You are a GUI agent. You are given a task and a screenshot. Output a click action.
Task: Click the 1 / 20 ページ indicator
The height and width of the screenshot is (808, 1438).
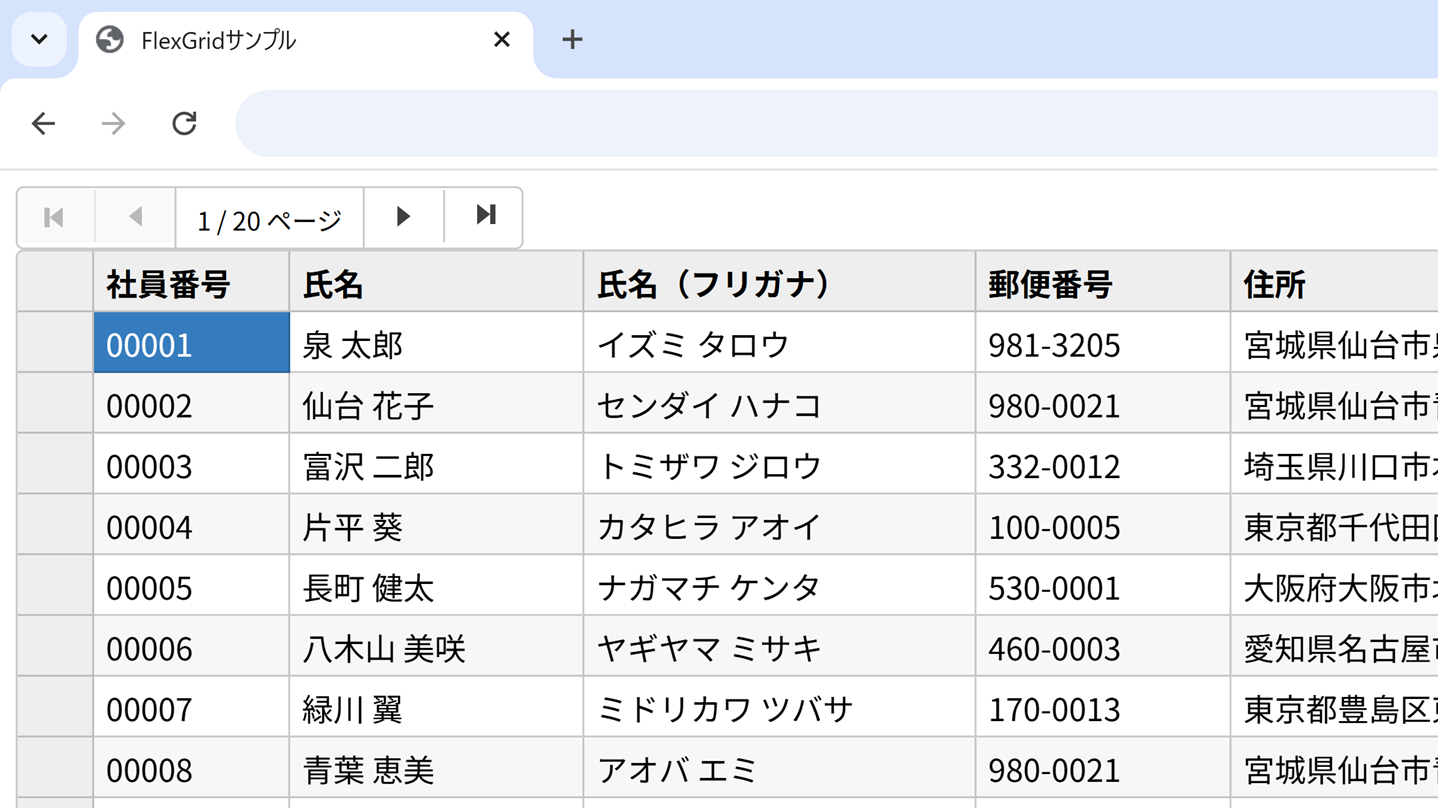[x=269, y=216]
